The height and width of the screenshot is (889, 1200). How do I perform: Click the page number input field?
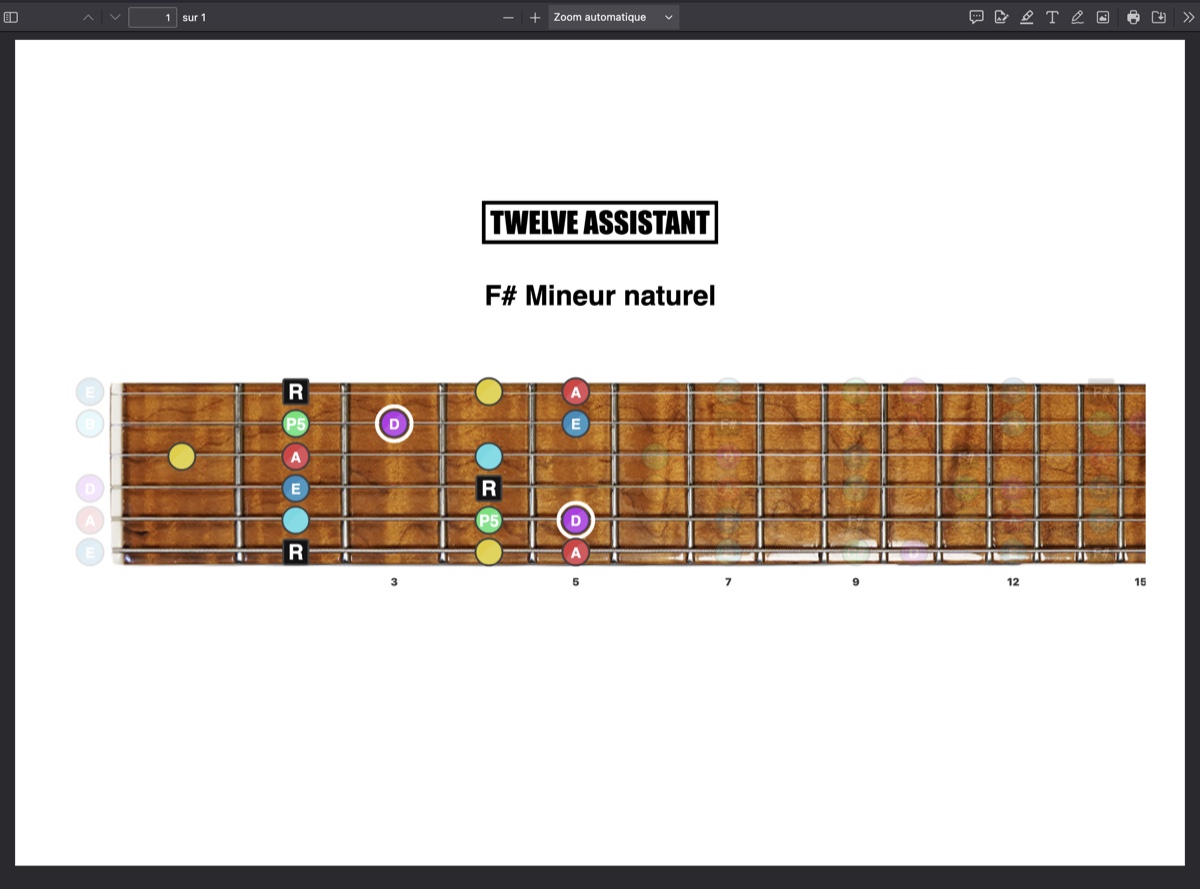[152, 17]
